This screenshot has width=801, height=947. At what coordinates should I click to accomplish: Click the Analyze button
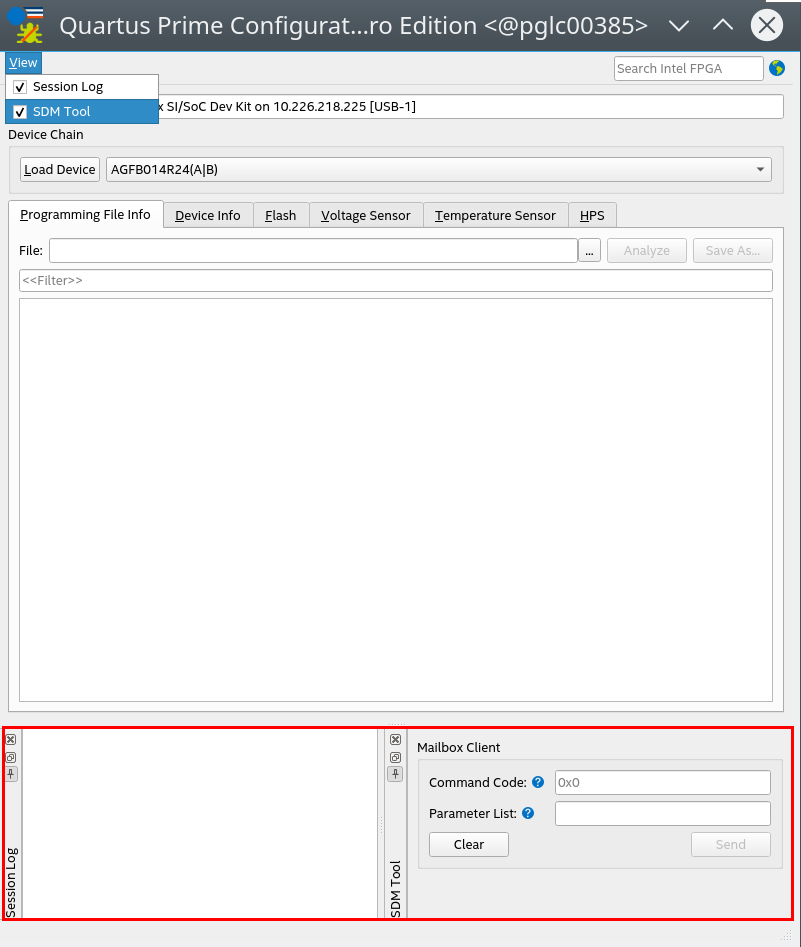pyautogui.click(x=647, y=251)
